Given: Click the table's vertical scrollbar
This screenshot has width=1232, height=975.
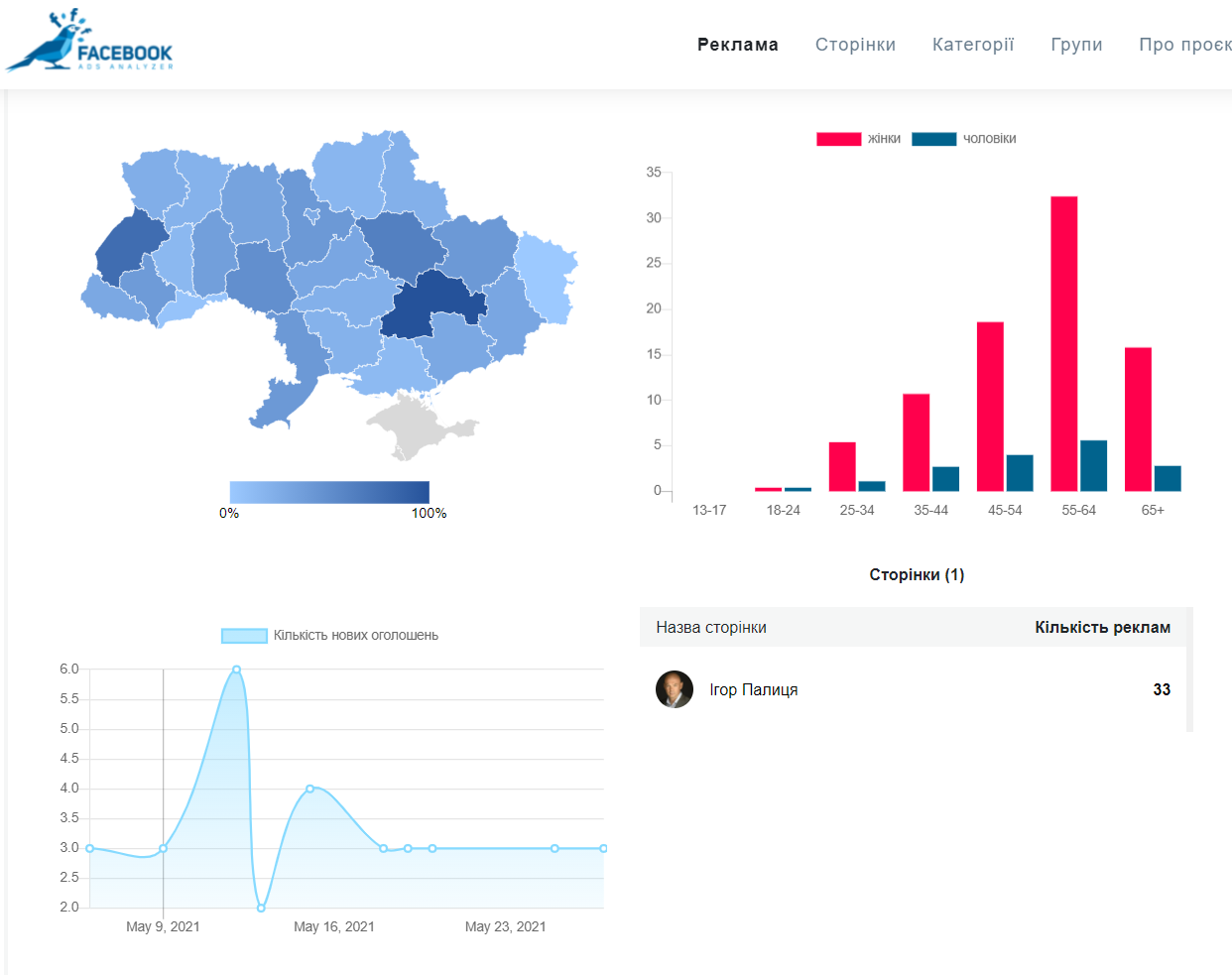Looking at the screenshot, I should [x=1189, y=670].
